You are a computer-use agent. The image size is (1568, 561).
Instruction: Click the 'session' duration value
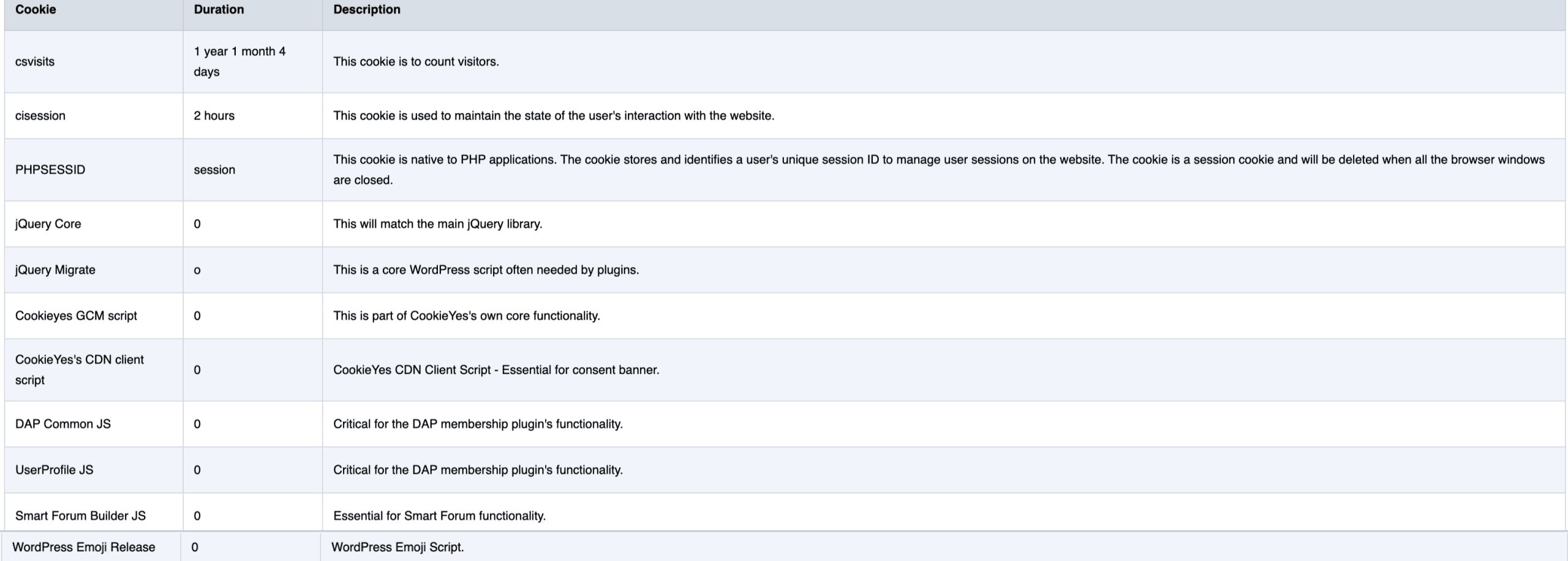click(x=214, y=170)
